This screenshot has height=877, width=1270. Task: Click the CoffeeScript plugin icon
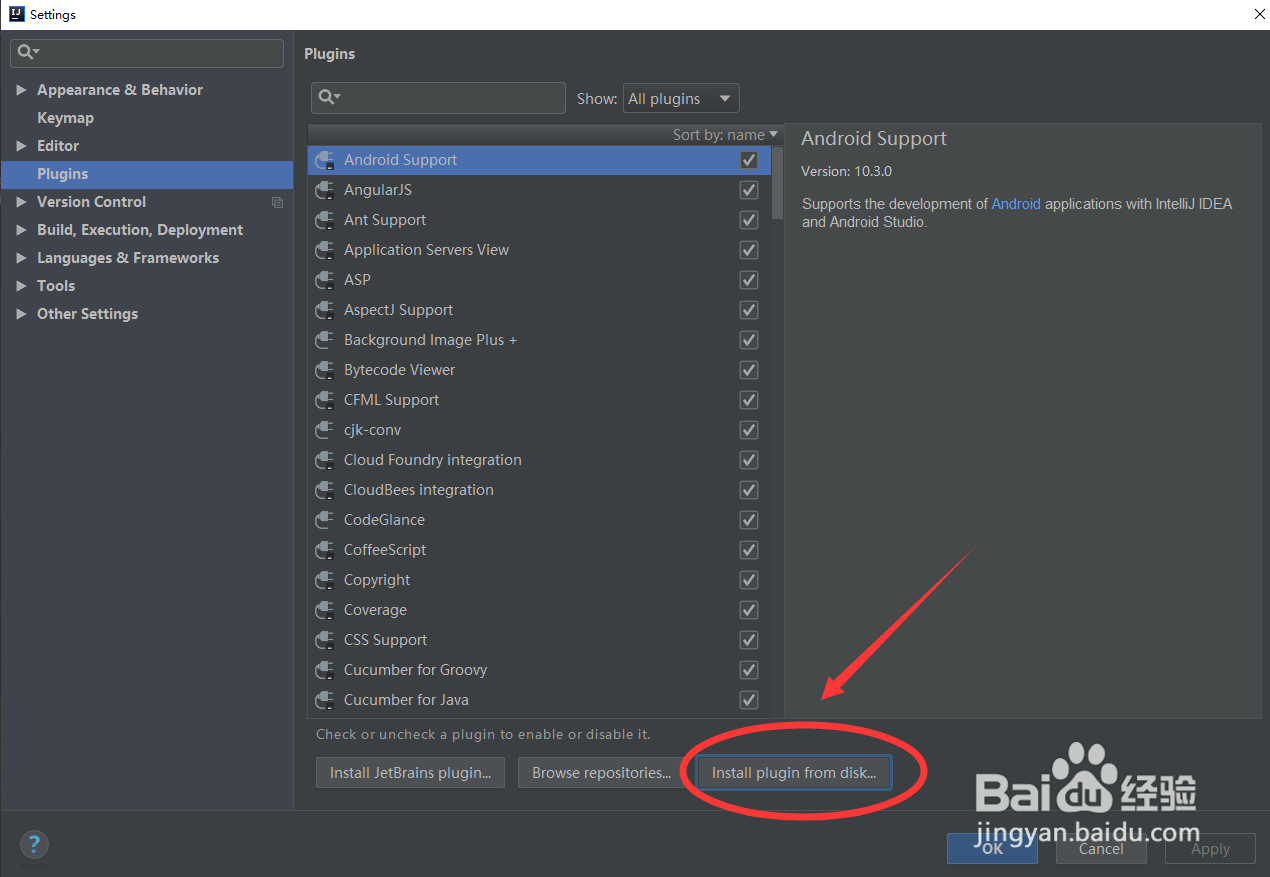point(324,550)
